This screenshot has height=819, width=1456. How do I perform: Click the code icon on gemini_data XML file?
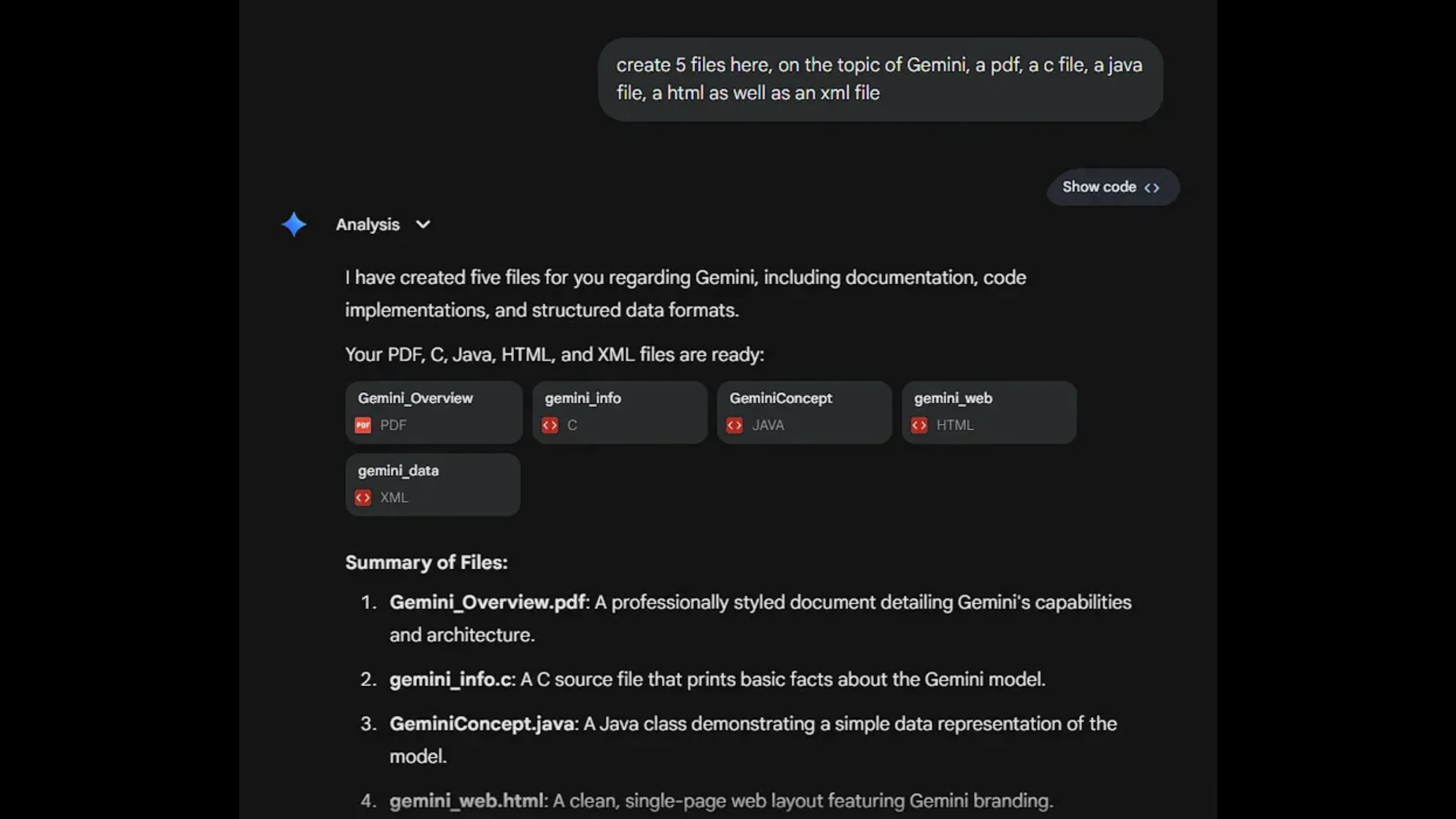pos(363,497)
